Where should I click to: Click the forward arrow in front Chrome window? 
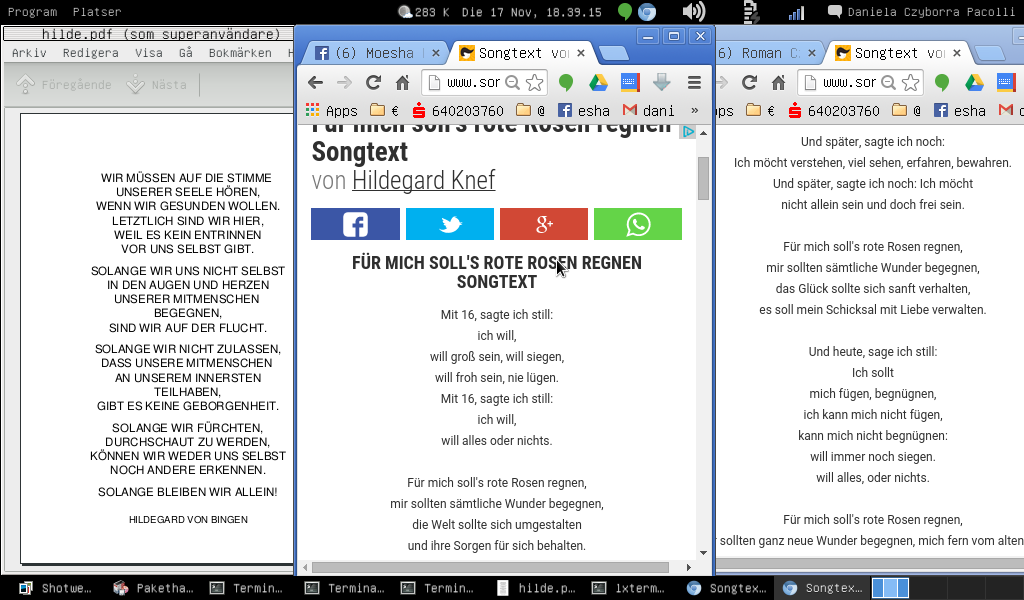point(344,82)
